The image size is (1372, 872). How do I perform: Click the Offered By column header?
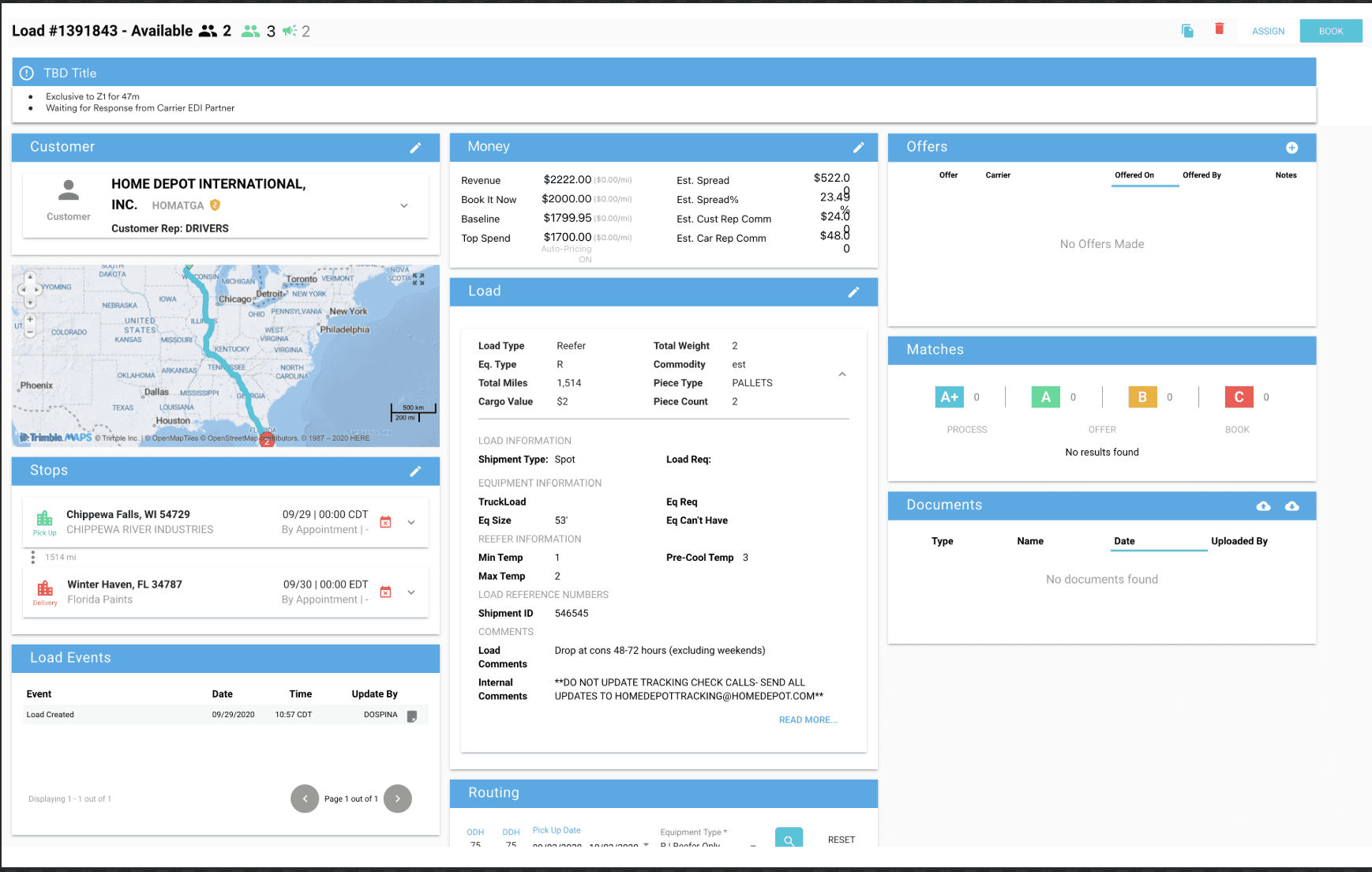click(1201, 175)
